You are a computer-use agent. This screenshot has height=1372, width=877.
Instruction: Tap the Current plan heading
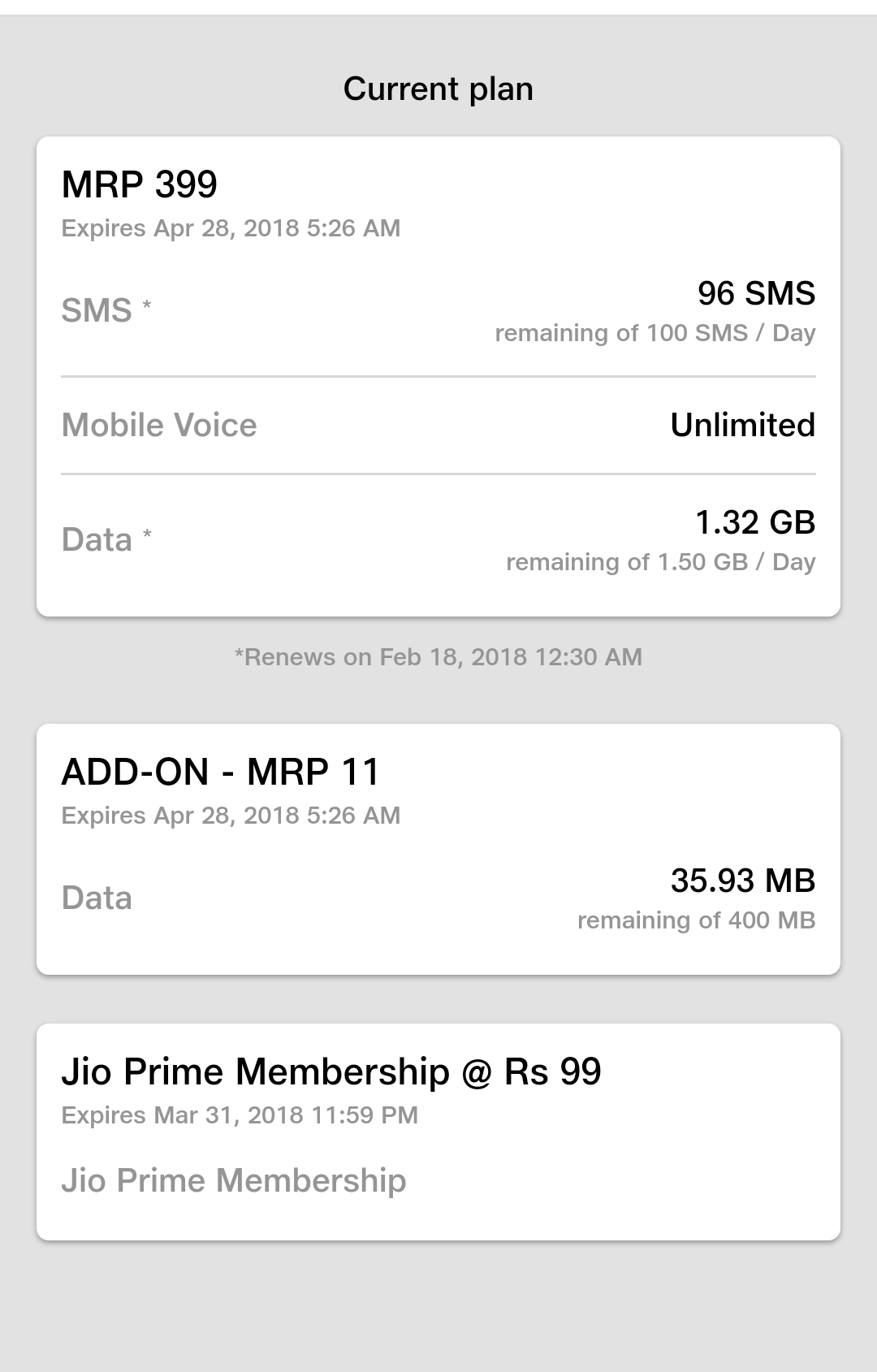(x=438, y=89)
